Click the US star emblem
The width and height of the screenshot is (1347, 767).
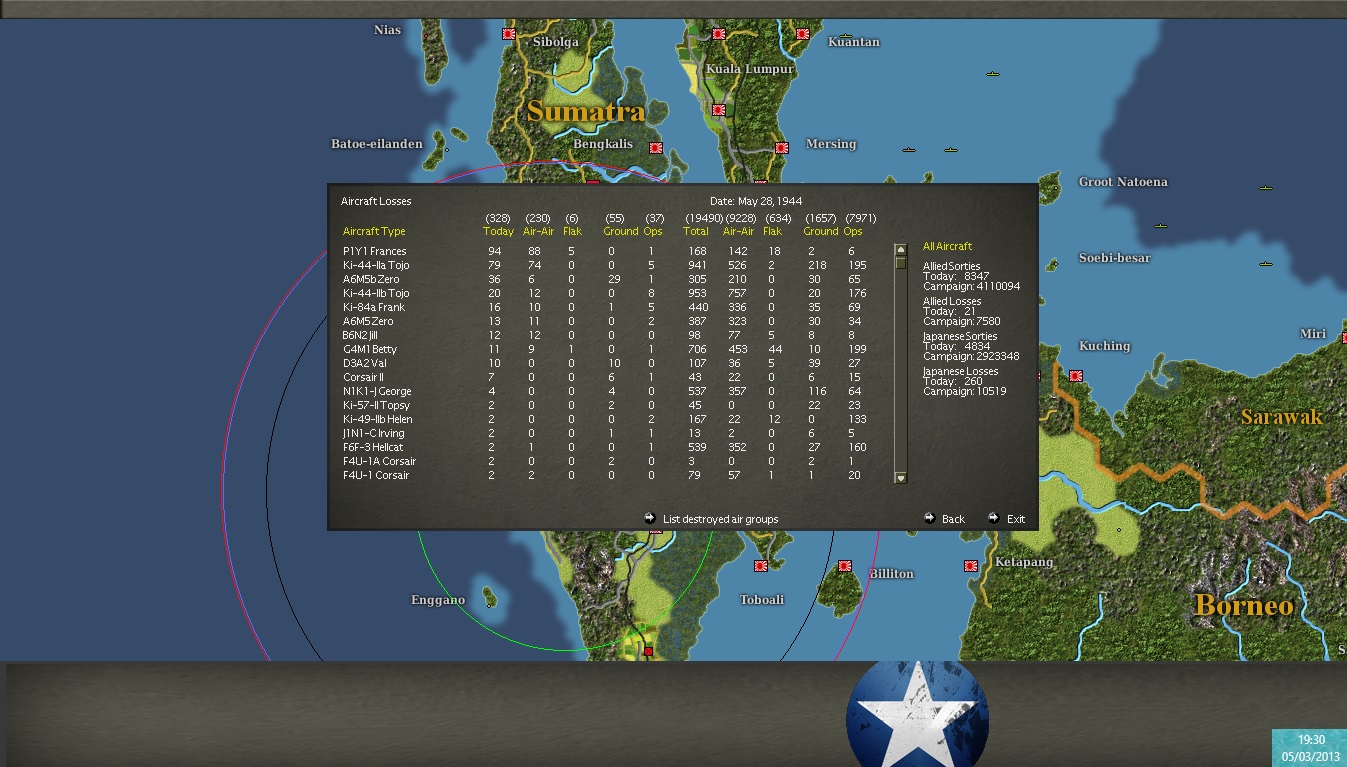tap(917, 713)
